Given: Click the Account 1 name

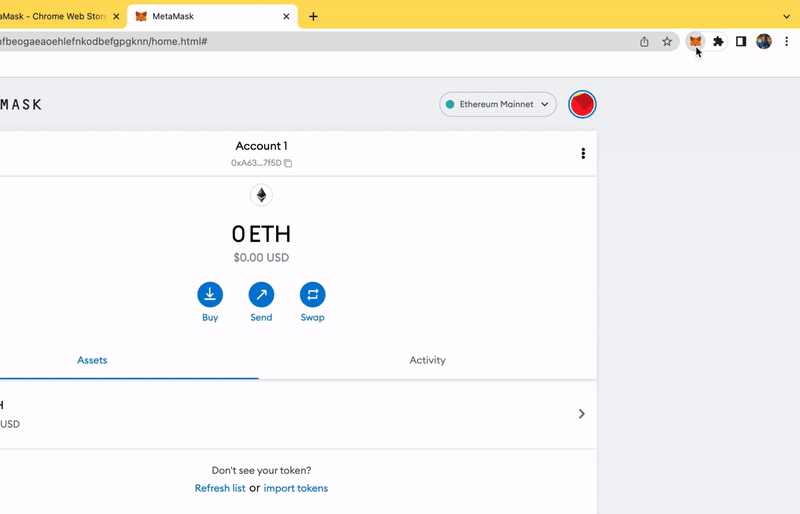Looking at the screenshot, I should tap(261, 146).
